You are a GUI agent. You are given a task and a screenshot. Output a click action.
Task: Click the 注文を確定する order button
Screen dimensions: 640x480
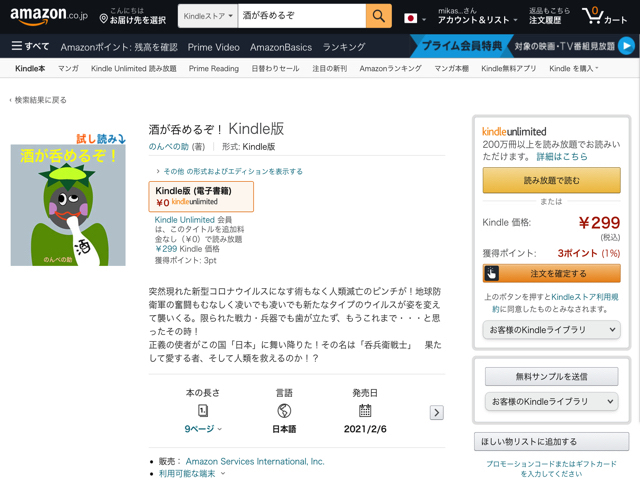(551, 273)
